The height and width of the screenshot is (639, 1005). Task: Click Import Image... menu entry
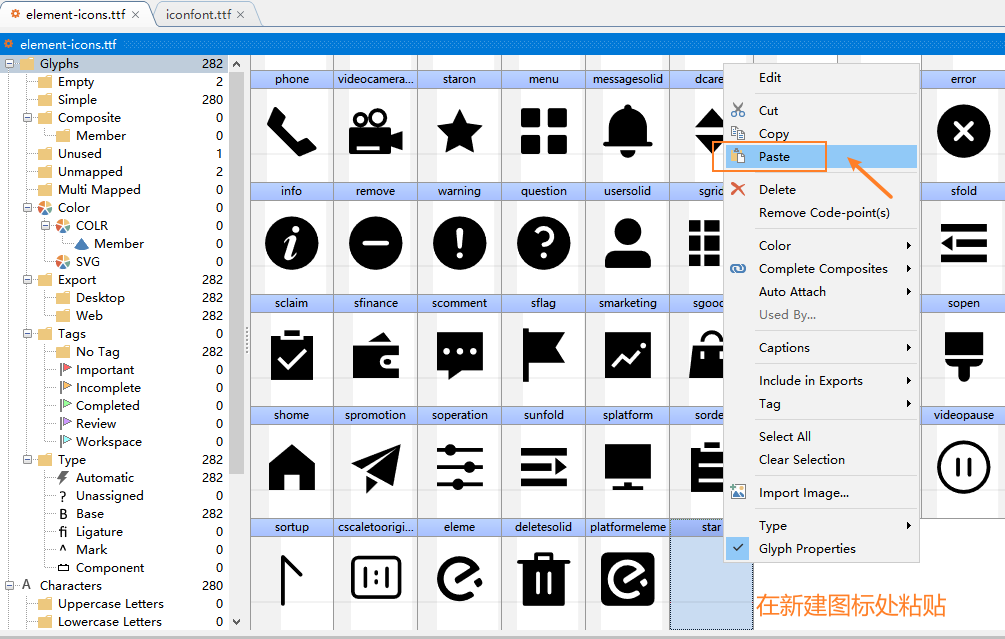pos(803,493)
